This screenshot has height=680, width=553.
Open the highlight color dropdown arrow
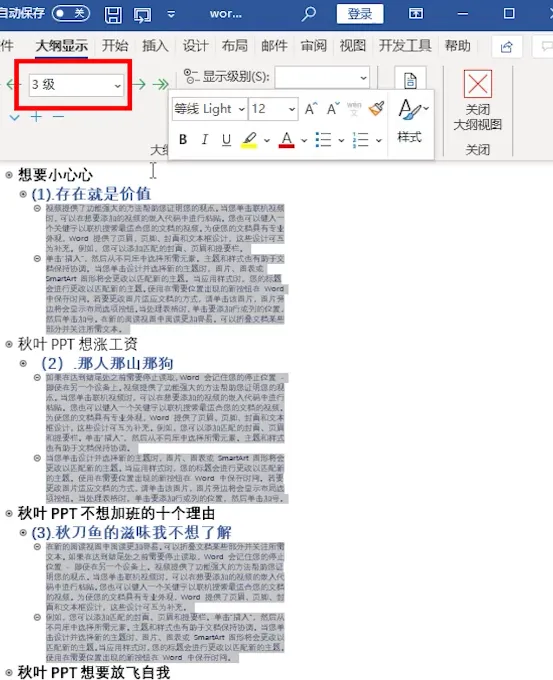click(267, 140)
